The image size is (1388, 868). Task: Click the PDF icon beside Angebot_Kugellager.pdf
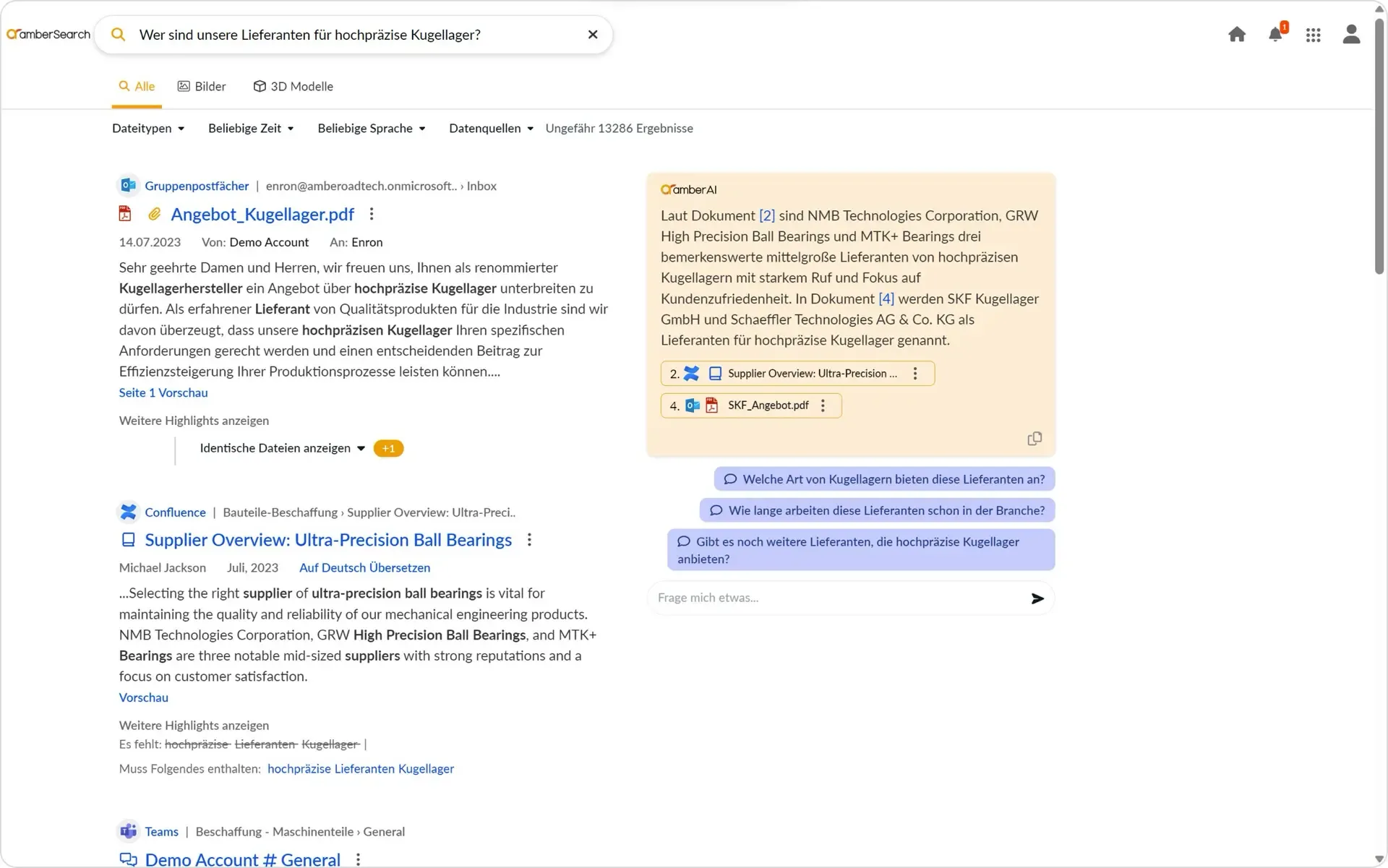[x=125, y=213]
